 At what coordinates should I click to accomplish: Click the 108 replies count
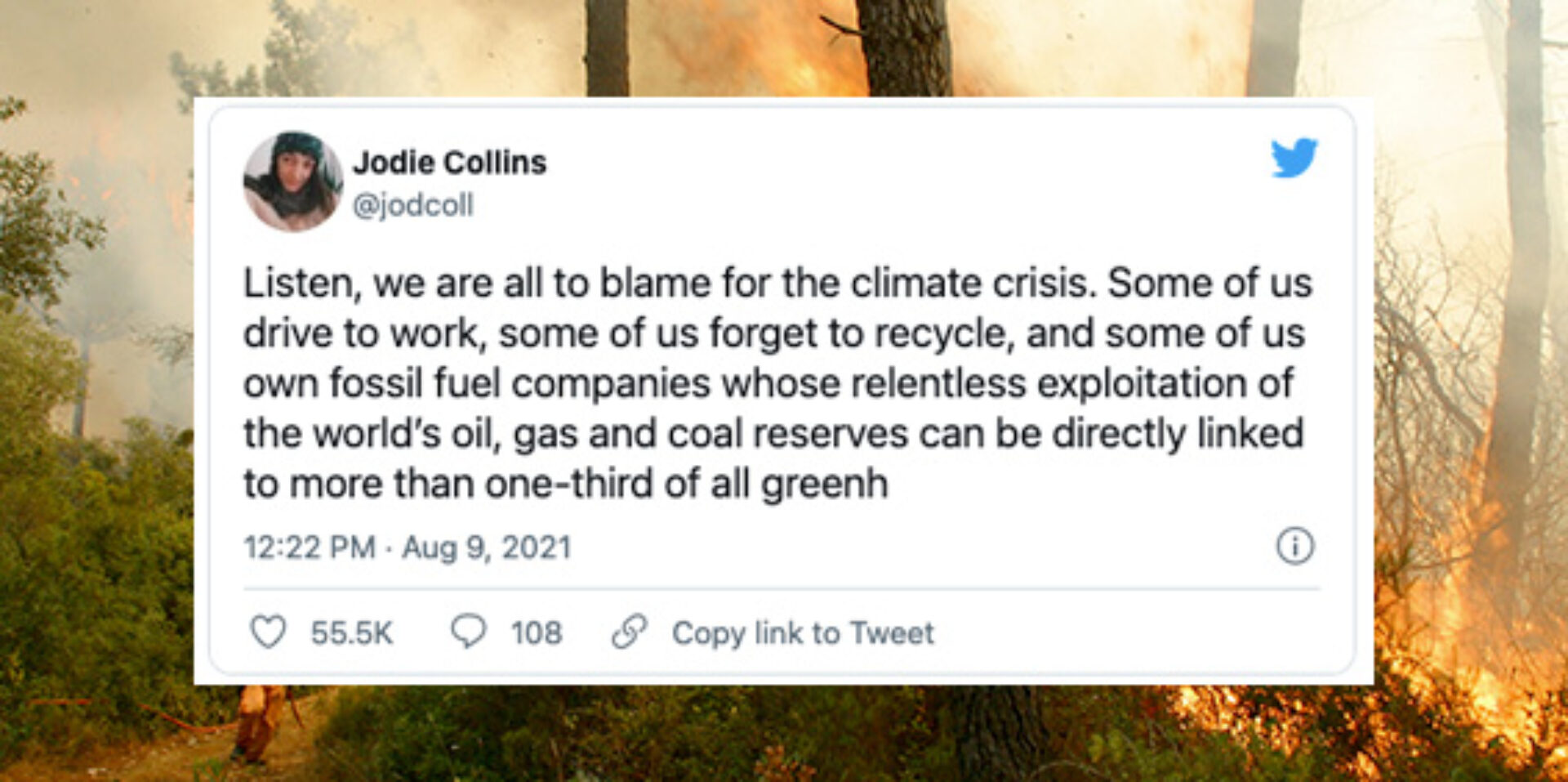(536, 630)
